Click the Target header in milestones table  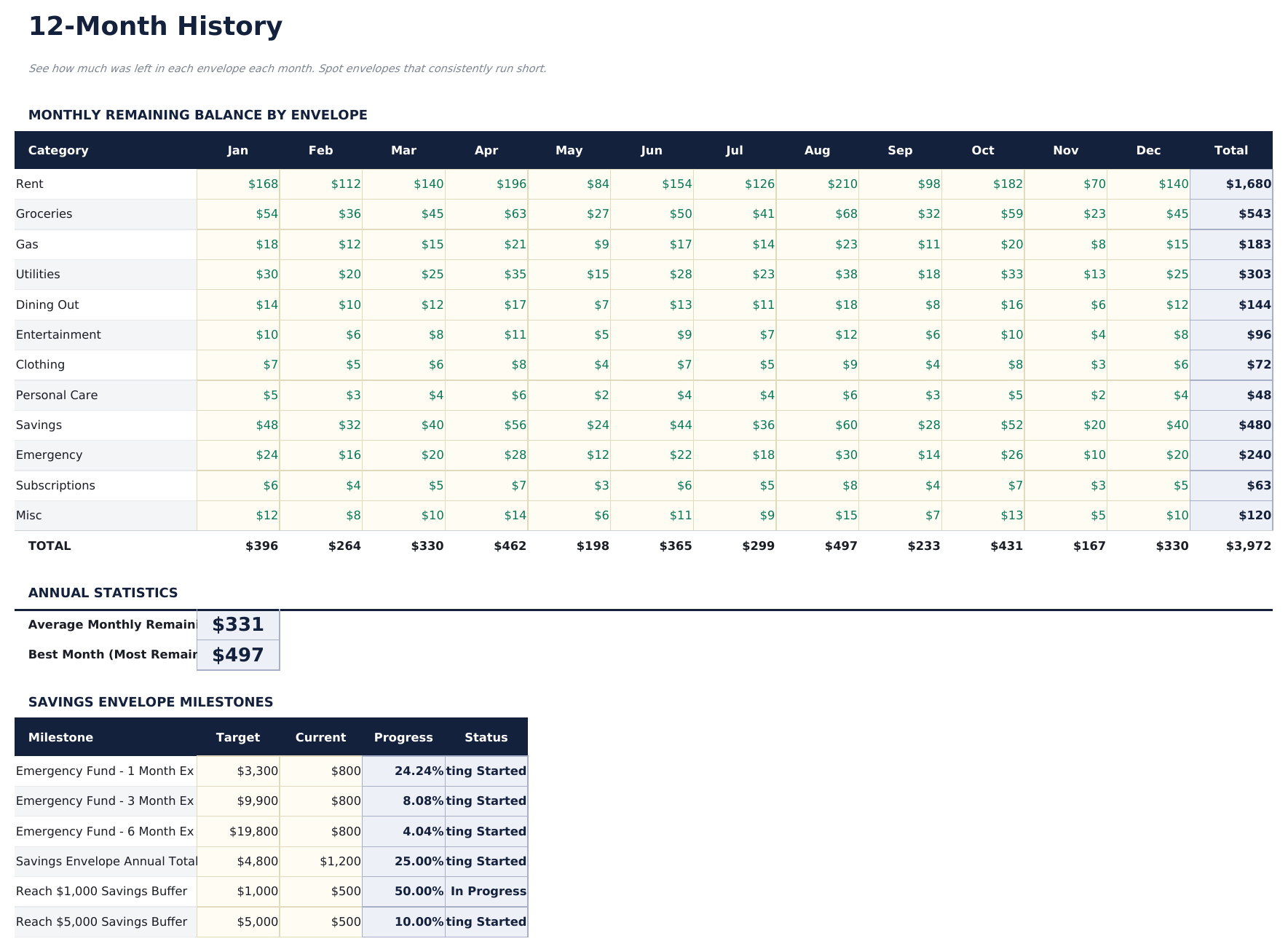[238, 737]
